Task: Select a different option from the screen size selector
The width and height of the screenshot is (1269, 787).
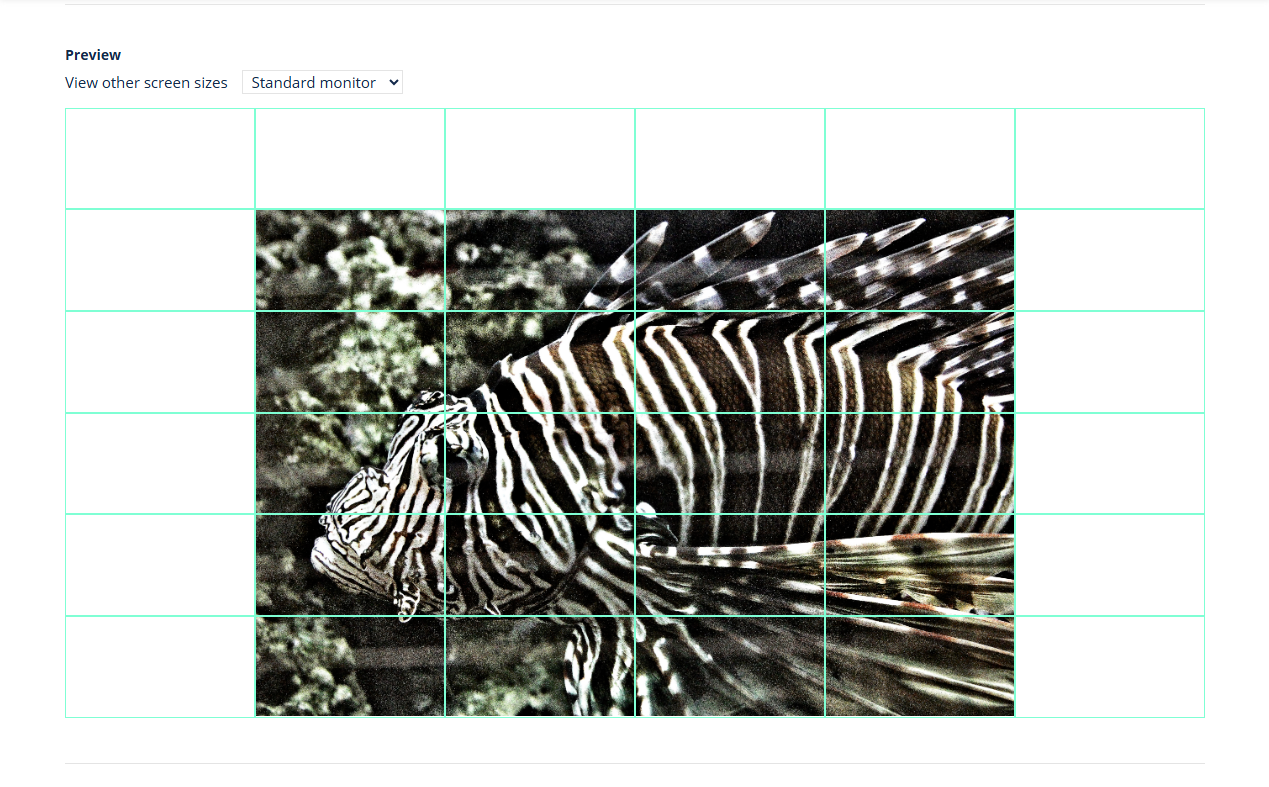Action: click(321, 82)
